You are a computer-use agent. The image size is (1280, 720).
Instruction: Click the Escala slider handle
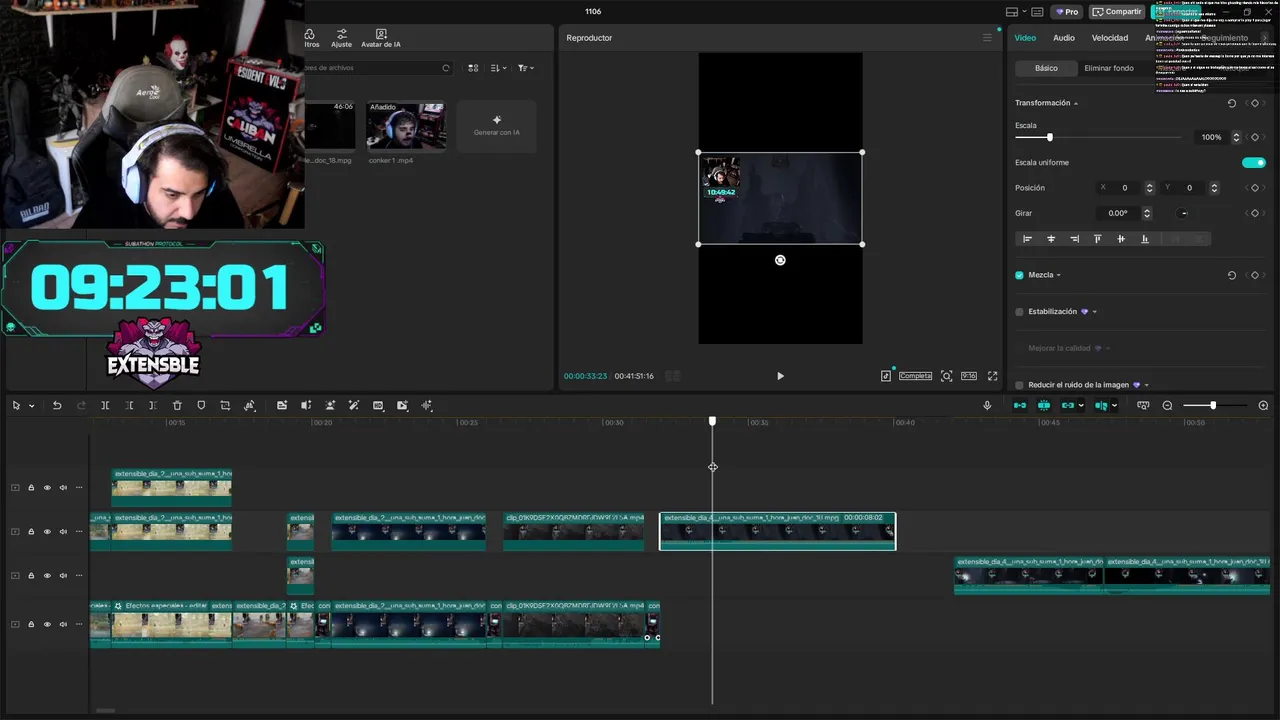(x=1049, y=137)
